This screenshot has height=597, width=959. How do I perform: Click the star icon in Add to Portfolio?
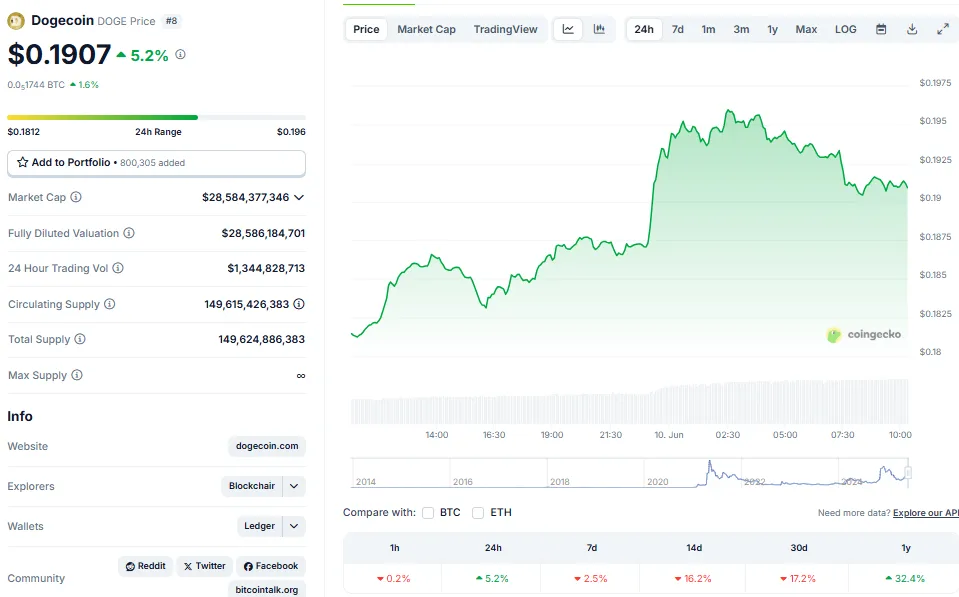23,162
